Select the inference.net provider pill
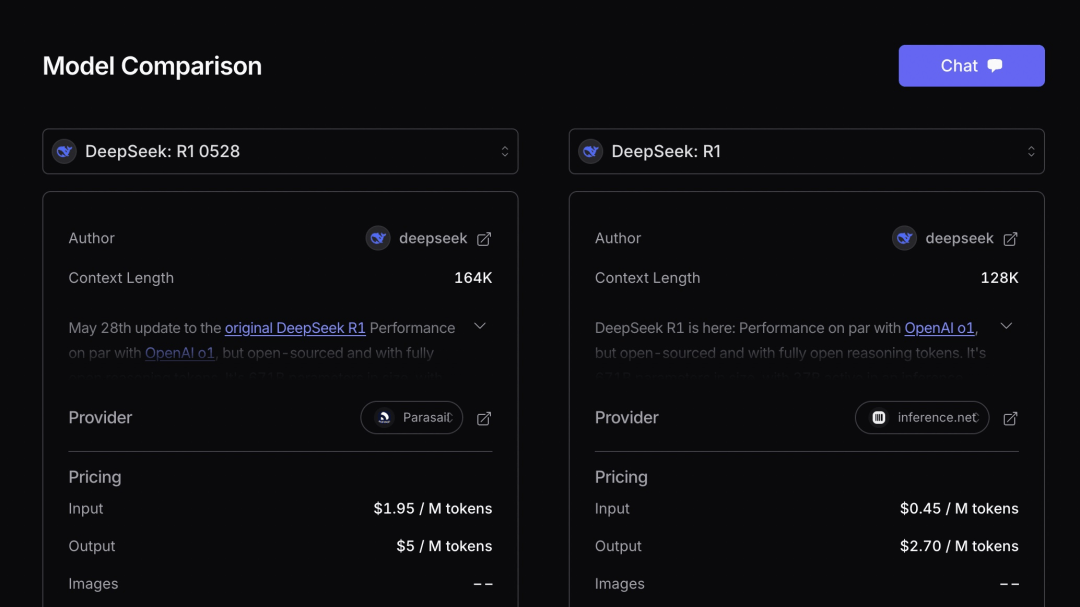Image resolution: width=1080 pixels, height=607 pixels. pyautogui.click(x=922, y=418)
